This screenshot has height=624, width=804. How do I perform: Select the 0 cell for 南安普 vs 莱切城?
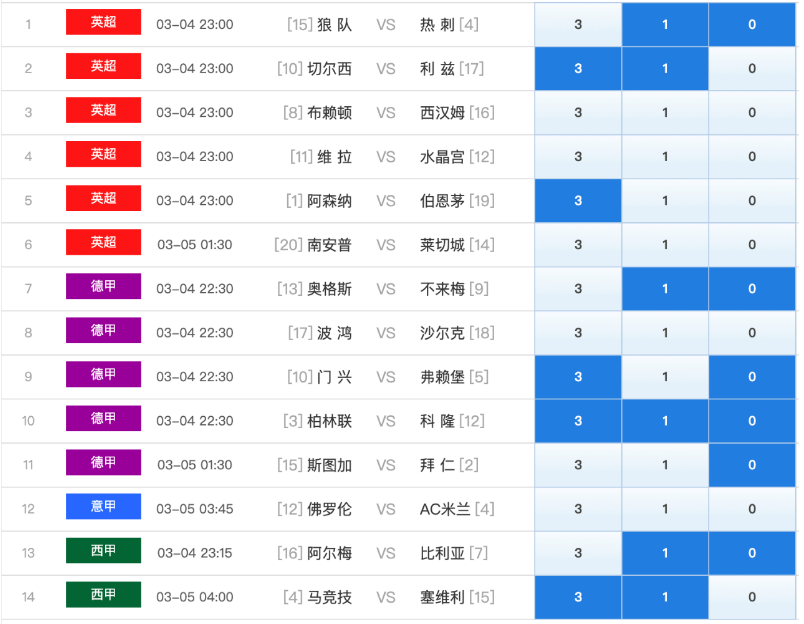pos(752,245)
